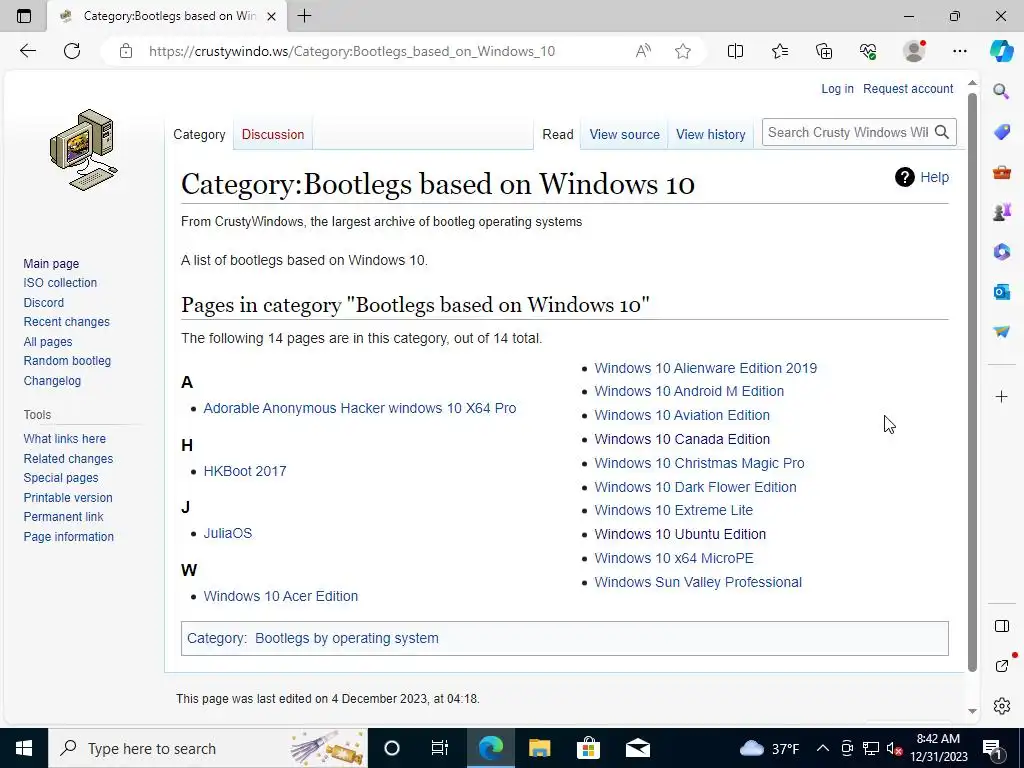Go back using the browser back arrow
This screenshot has width=1024, height=768.
[27, 51]
